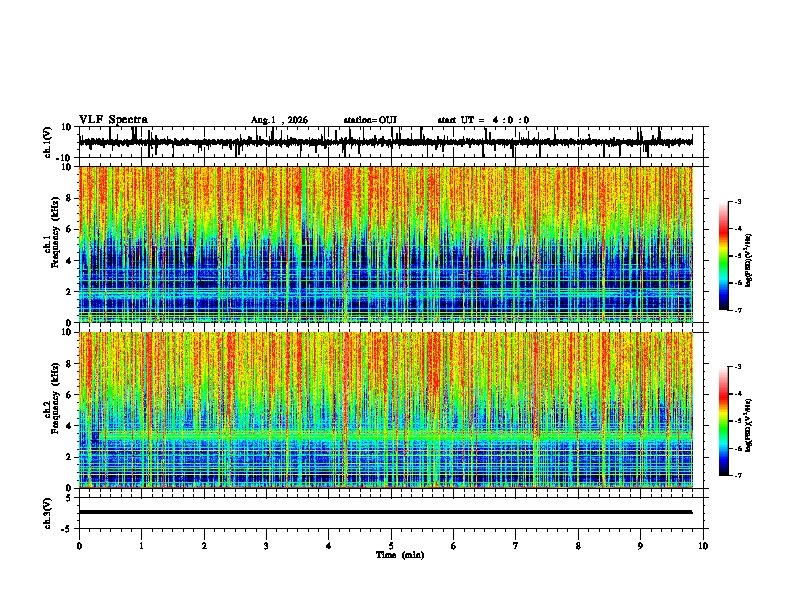Click the "Time (min)" axis label
This screenshot has height=612, width=792.
tap(400, 555)
